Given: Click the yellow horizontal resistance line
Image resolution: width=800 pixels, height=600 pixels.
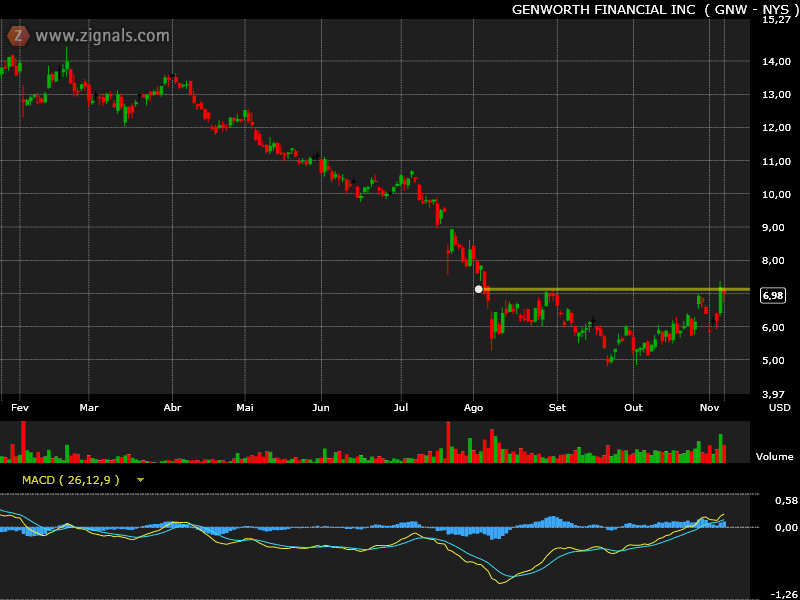Looking at the screenshot, I should point(617,289).
